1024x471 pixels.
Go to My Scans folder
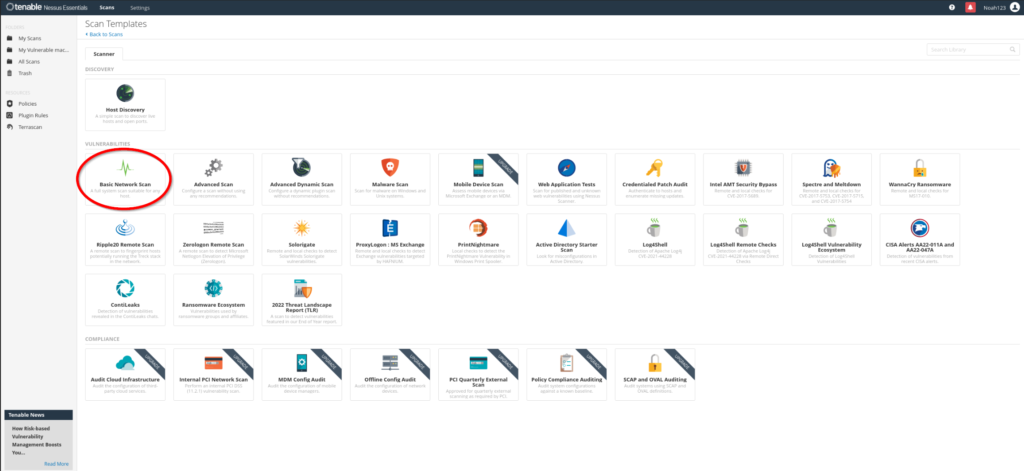click(29, 39)
